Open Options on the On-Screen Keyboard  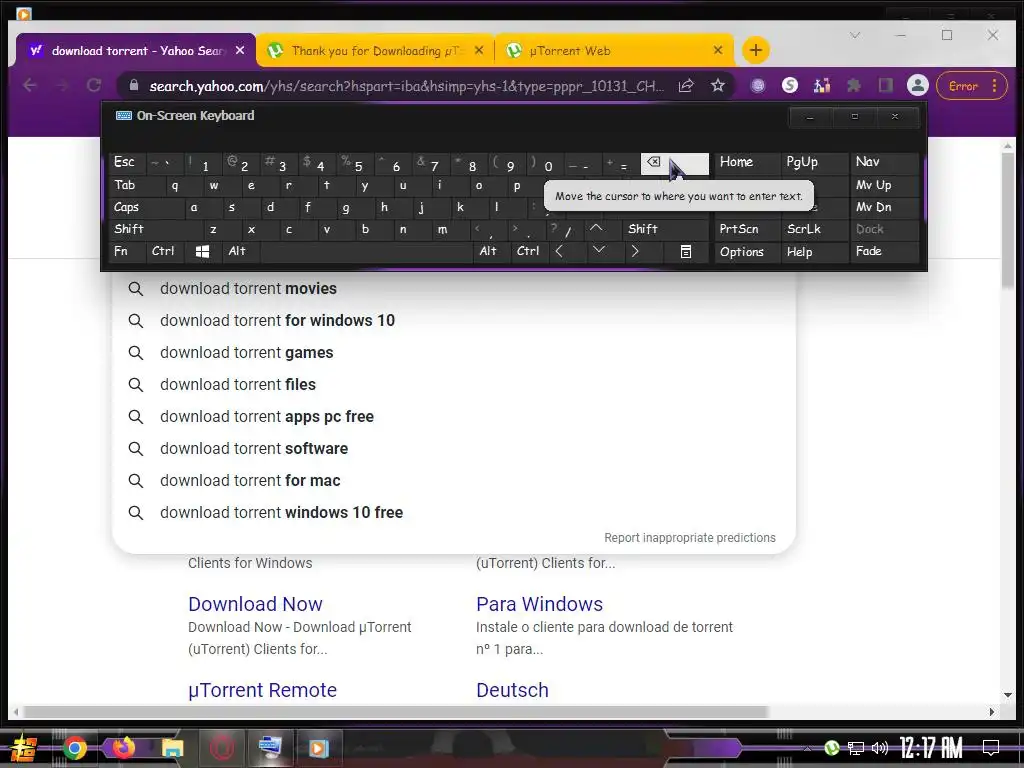[x=746, y=251]
